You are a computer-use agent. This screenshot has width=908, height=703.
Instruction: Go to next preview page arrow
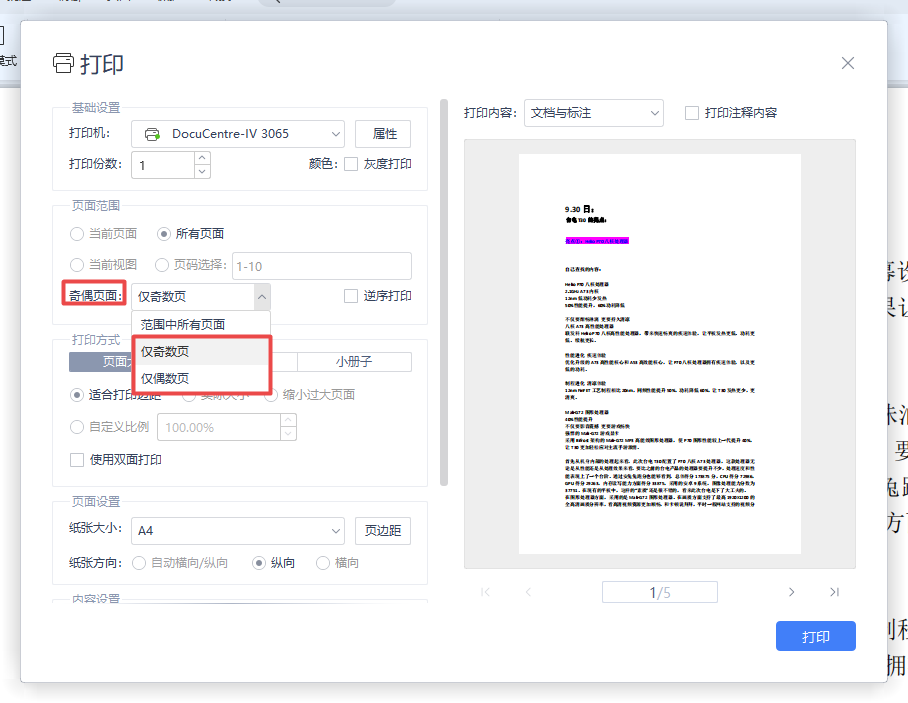tap(791, 592)
